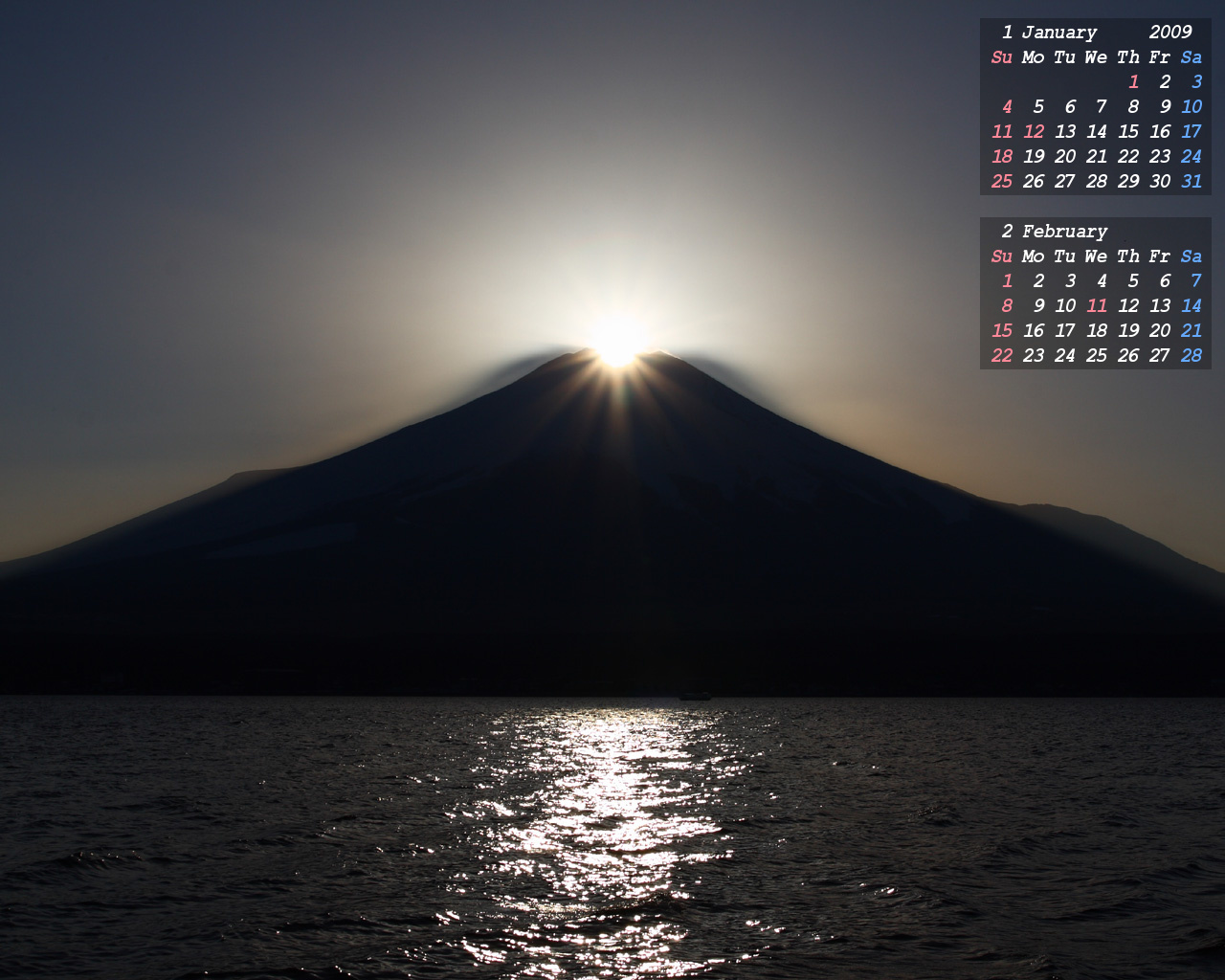Select February 1 Sunday date
Screen dimensions: 1225x980
point(1008,281)
